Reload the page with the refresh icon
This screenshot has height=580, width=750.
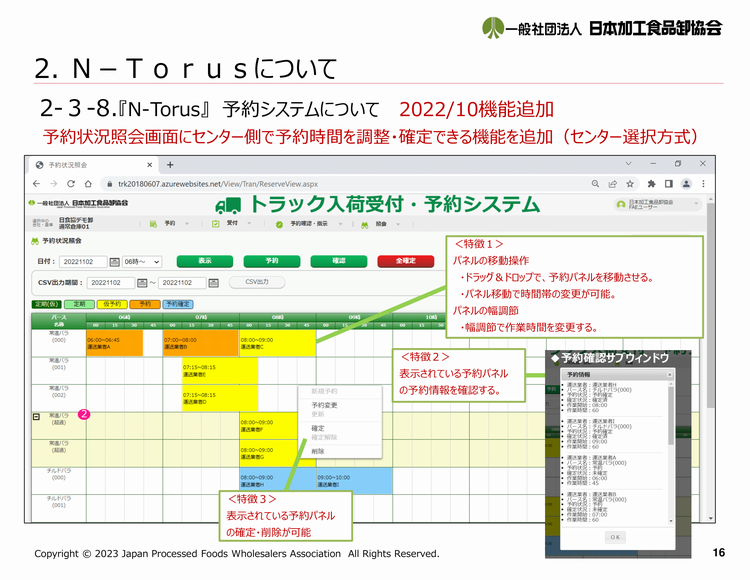71,184
